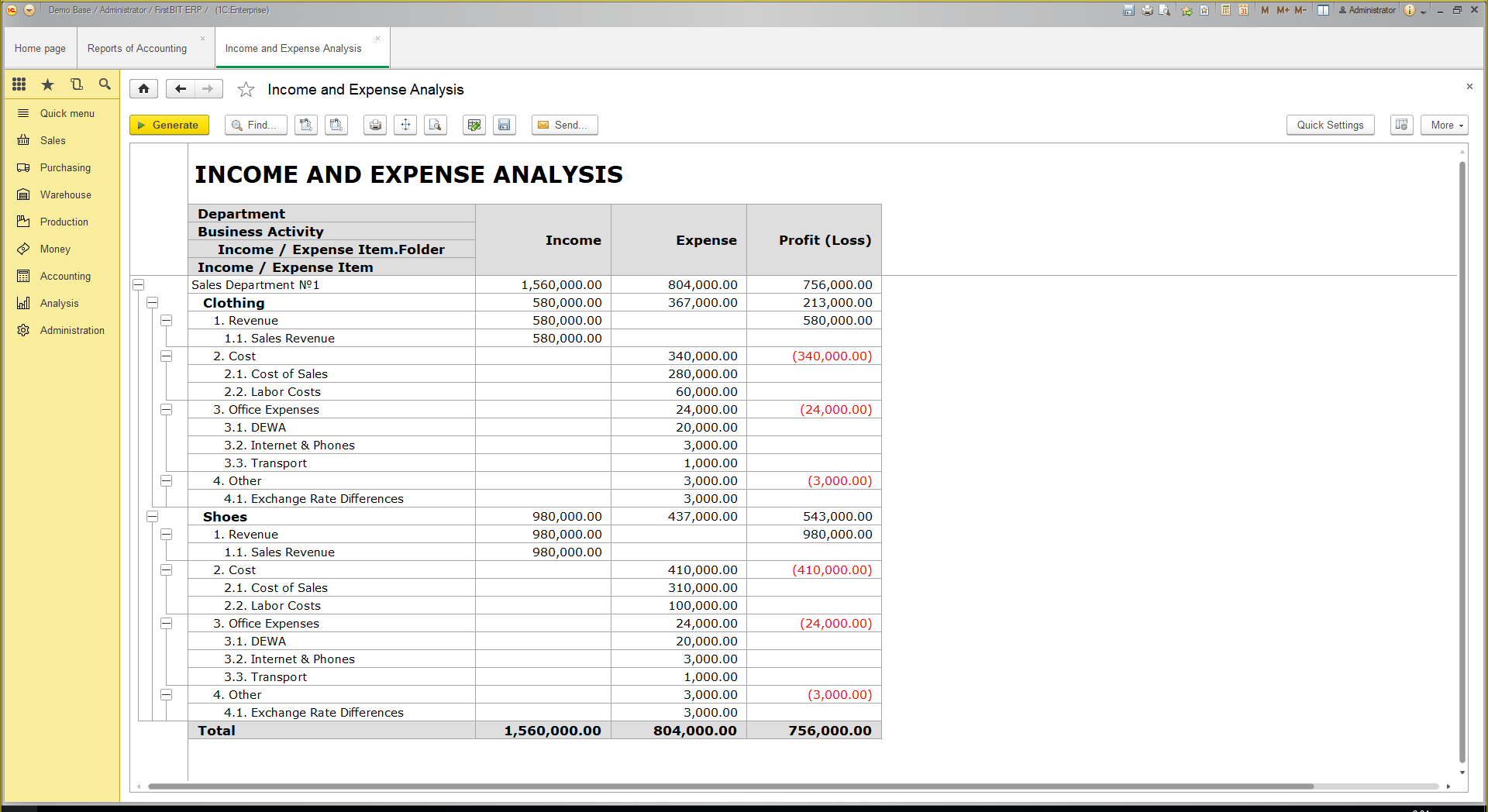Click Administrator user in title bar

[1367, 10]
